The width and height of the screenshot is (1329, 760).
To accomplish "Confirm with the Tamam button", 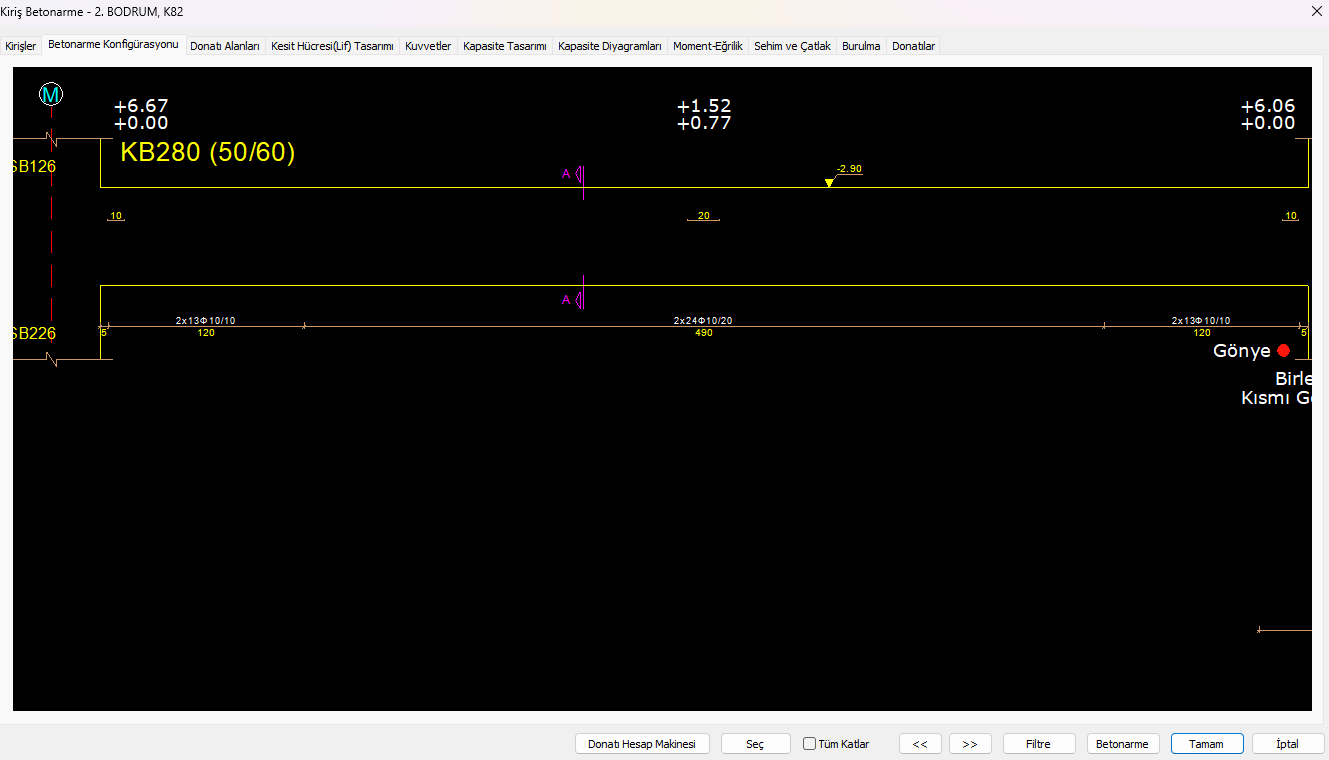I will coord(1207,744).
